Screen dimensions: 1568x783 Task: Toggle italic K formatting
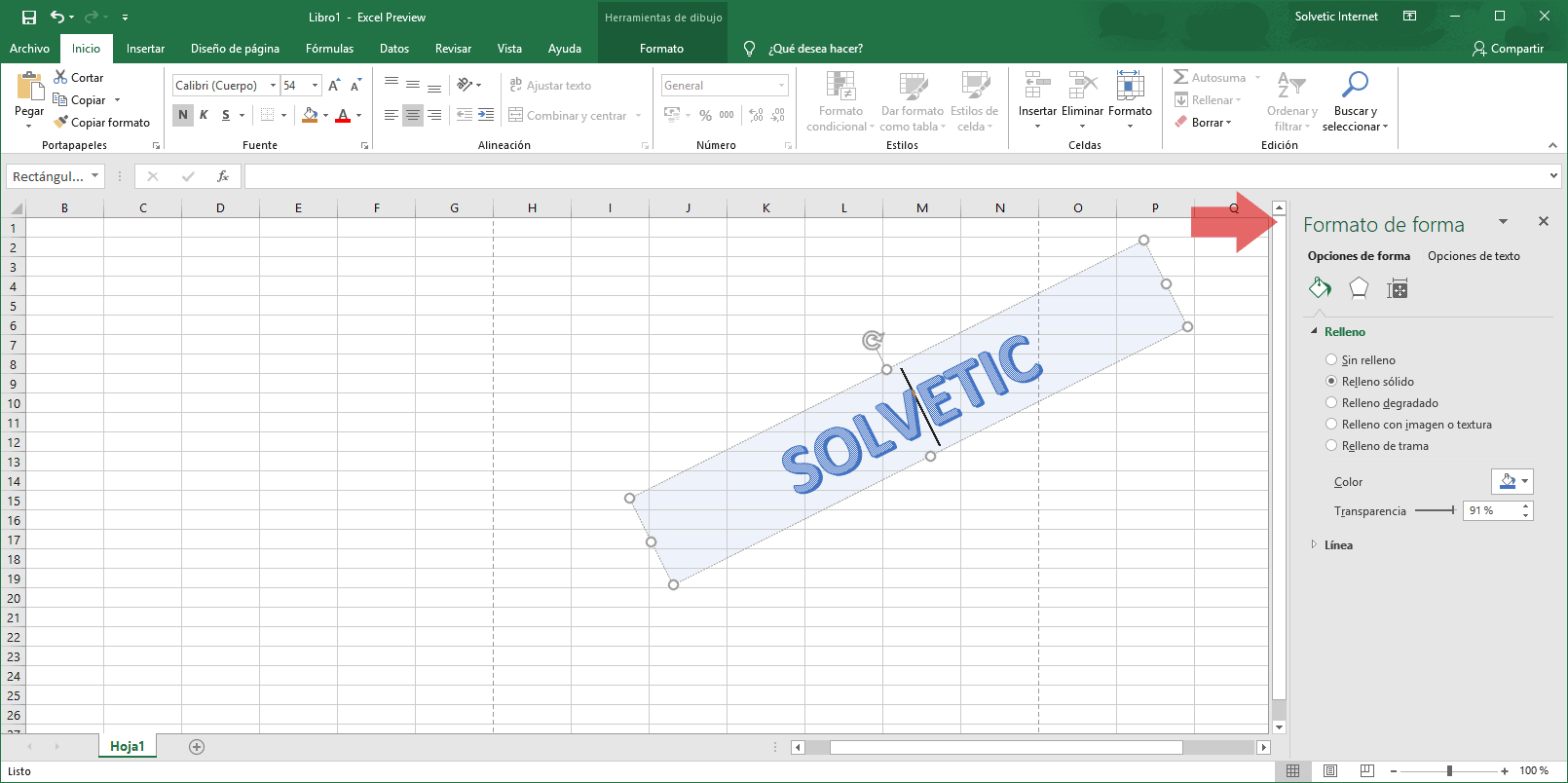point(204,115)
